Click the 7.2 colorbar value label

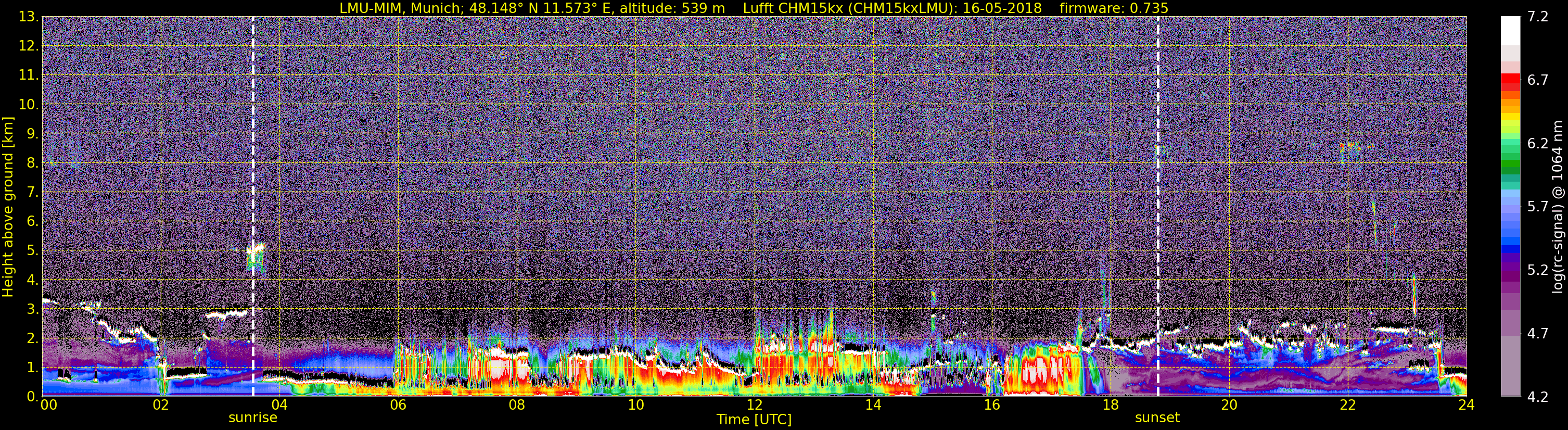pos(1538,17)
